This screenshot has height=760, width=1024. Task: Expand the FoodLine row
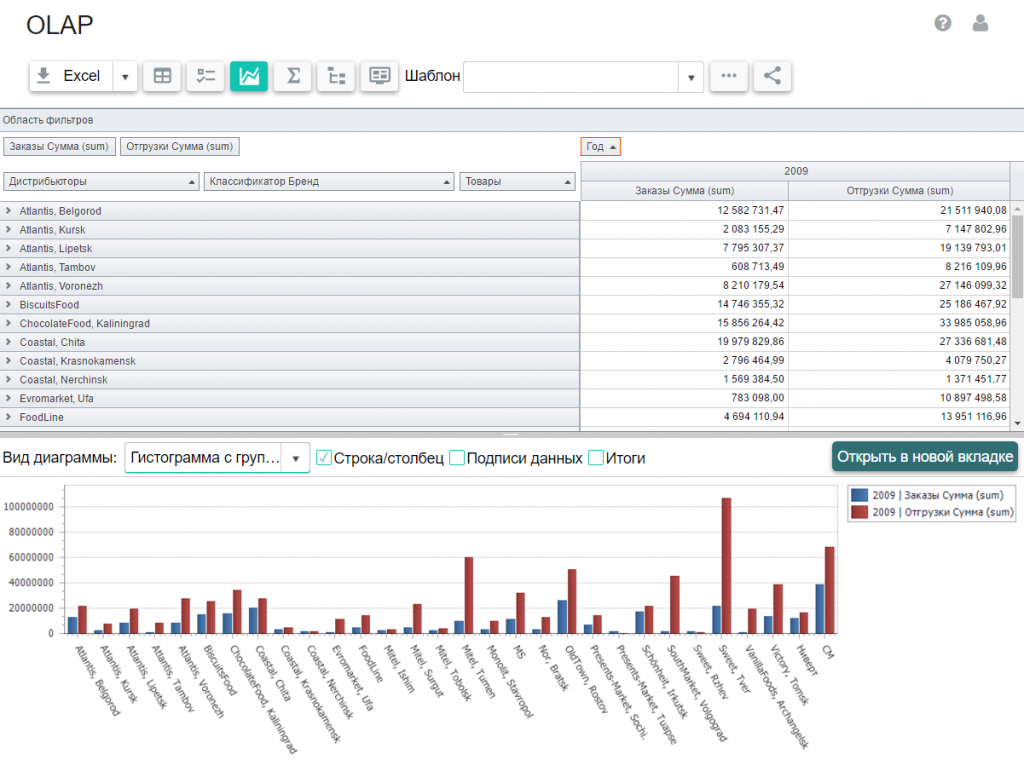[x=8, y=417]
